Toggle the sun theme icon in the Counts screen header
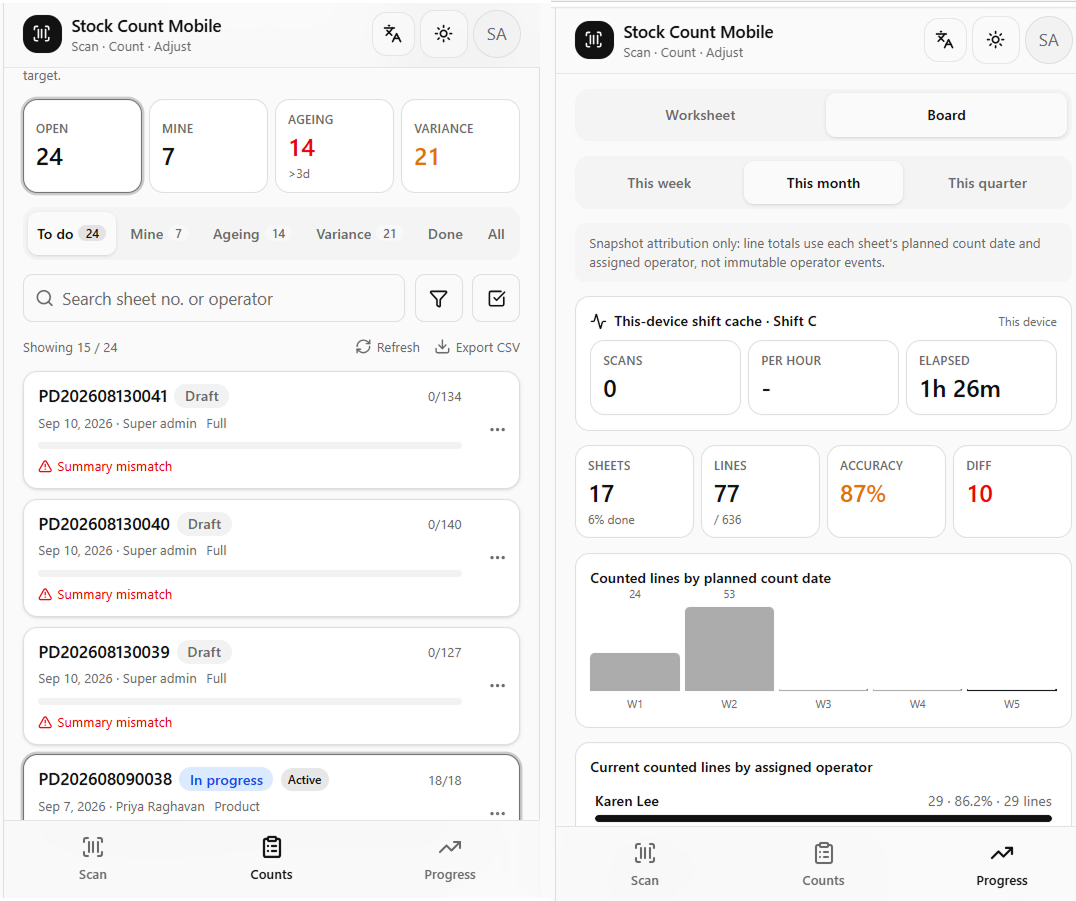This screenshot has width=1076, height=901. 444,34
